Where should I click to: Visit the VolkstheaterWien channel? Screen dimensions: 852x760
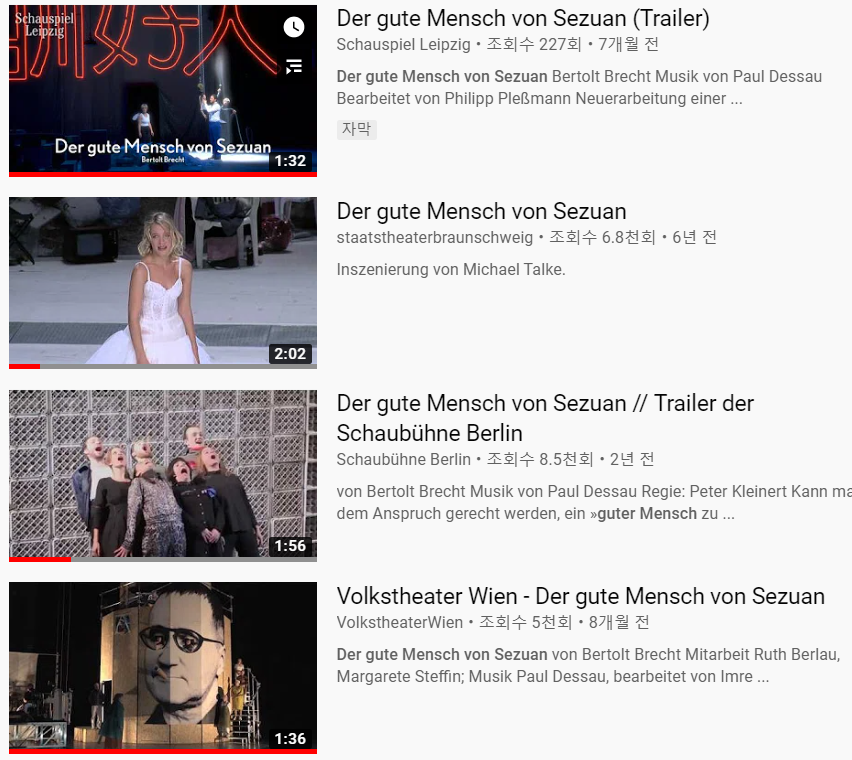pyautogui.click(x=399, y=623)
